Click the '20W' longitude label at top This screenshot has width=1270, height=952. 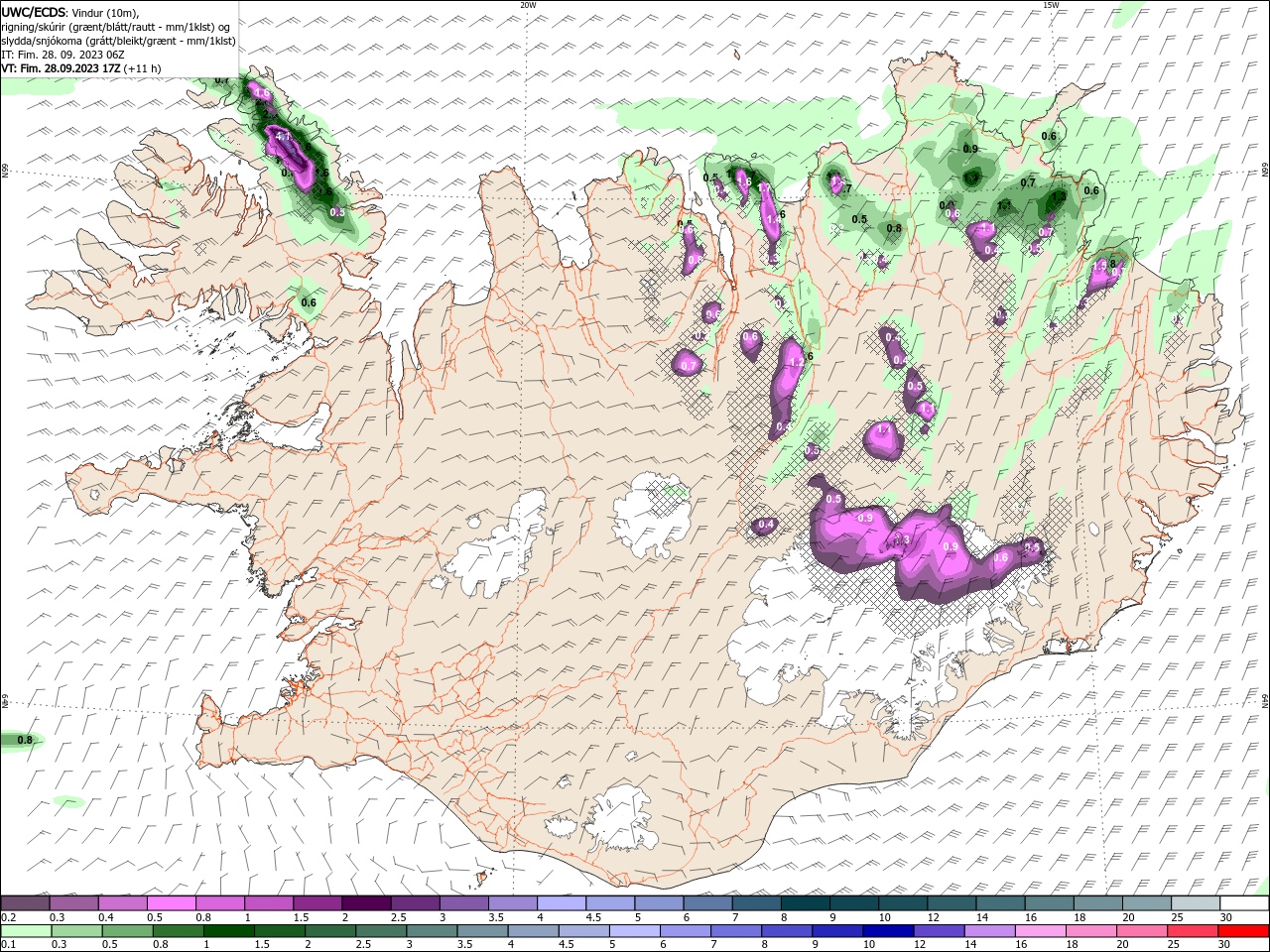528,5
